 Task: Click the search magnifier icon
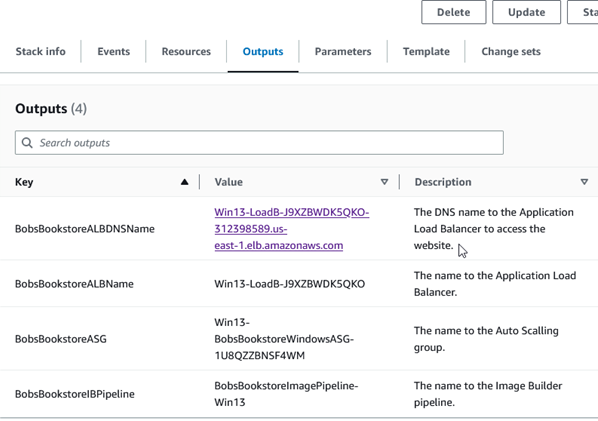click(27, 143)
